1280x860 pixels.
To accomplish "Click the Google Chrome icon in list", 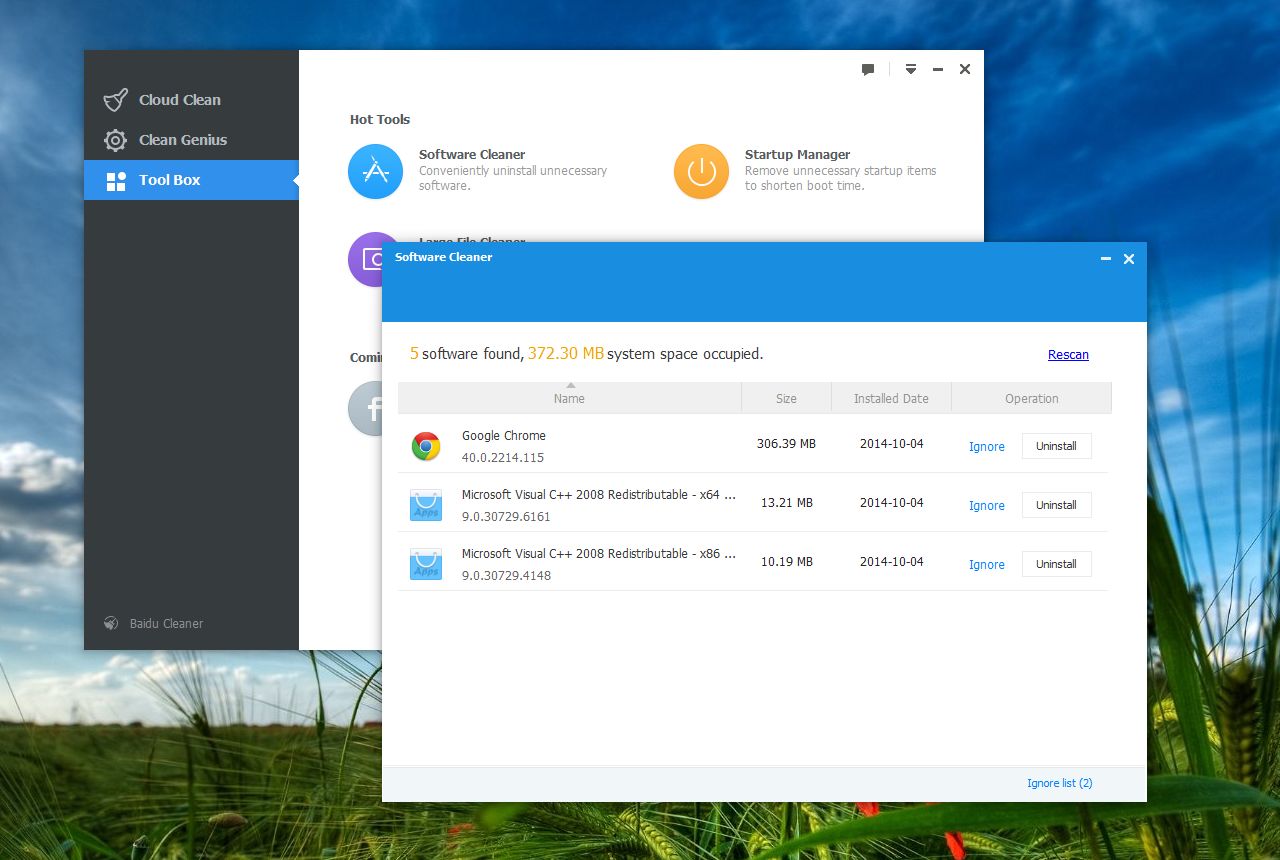I will point(426,446).
